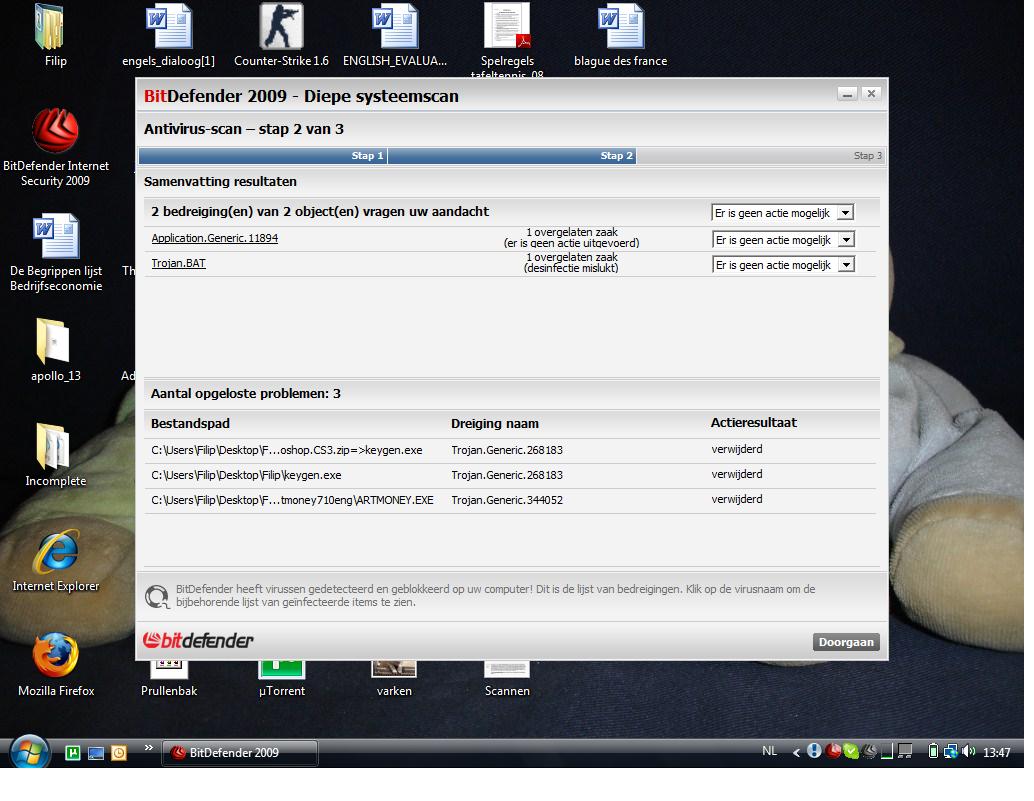Screen dimensions: 1034x801
Task: Close the BitDefender scan window
Action: tap(871, 94)
